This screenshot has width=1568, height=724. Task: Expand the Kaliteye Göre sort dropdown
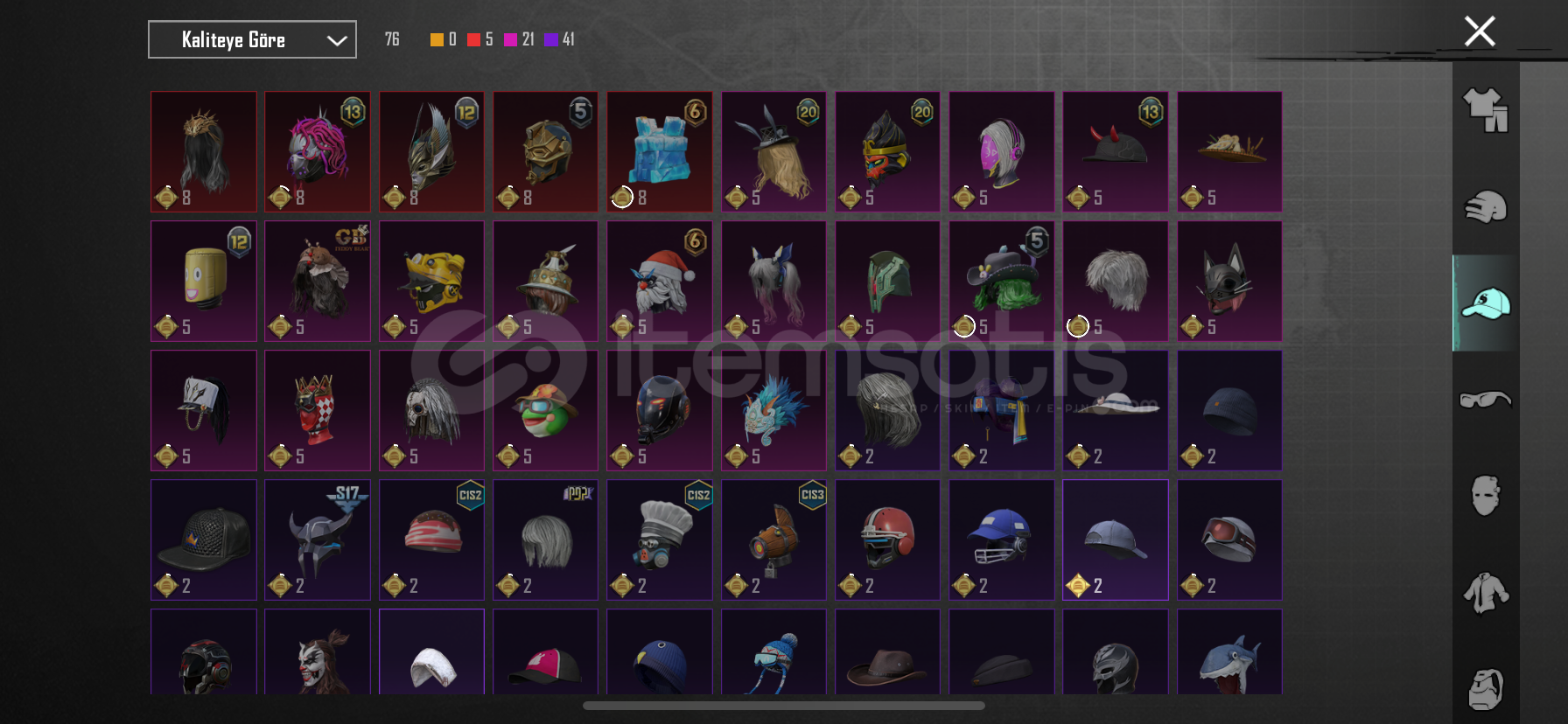pyautogui.click(x=252, y=39)
